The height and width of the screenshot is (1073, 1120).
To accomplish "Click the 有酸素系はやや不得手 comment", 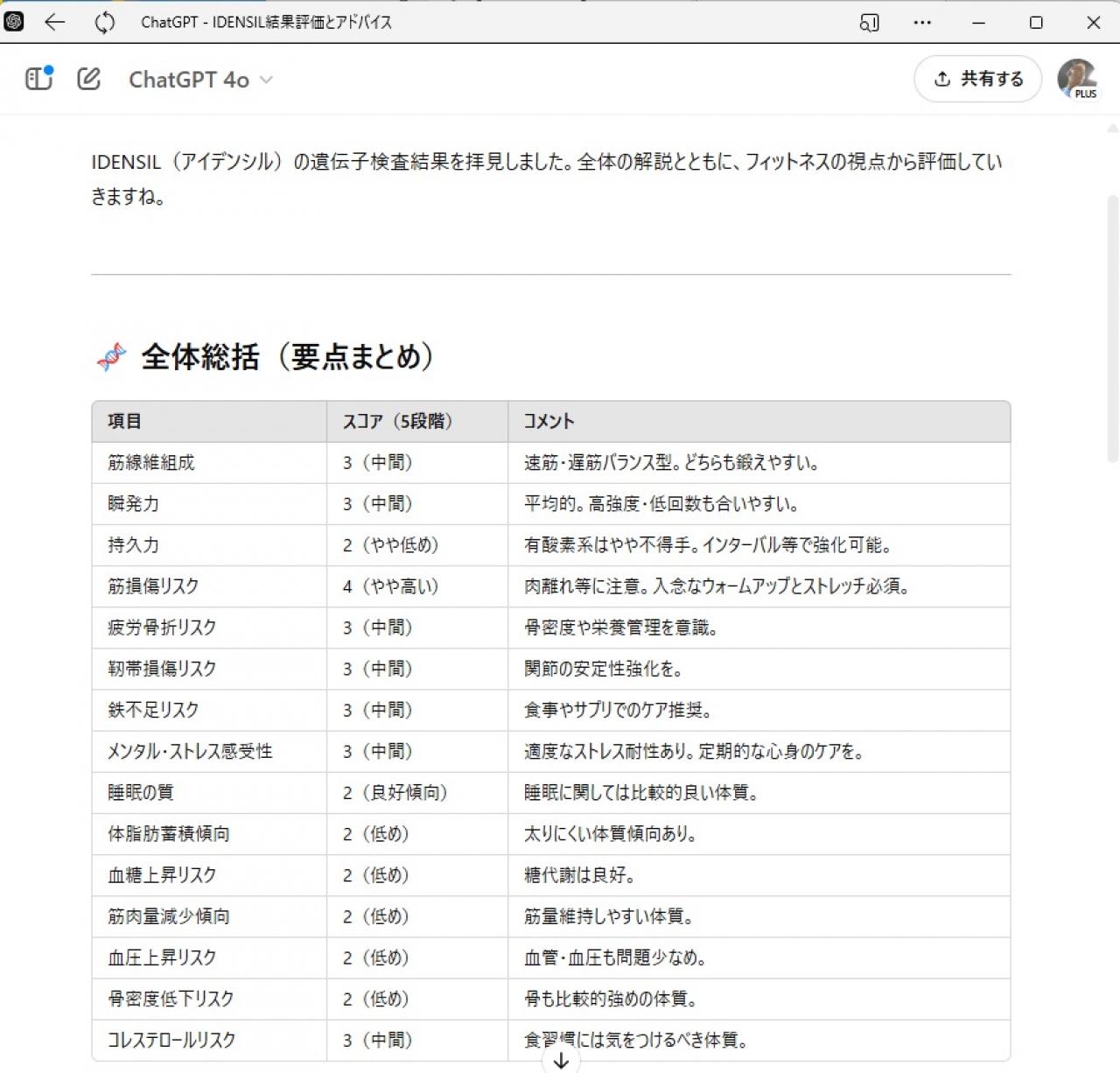I will [709, 544].
